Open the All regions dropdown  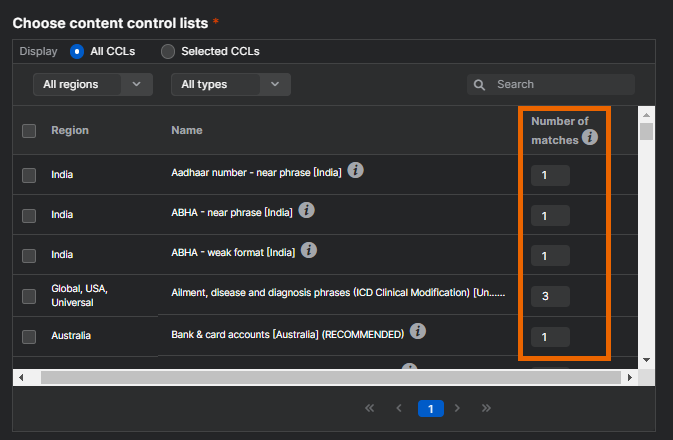click(x=92, y=85)
